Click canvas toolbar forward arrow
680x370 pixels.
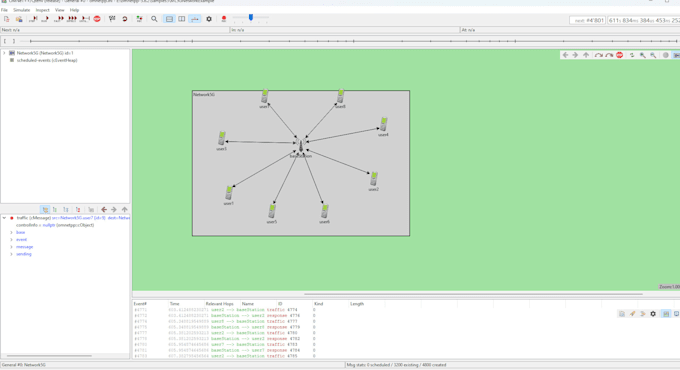pos(575,55)
